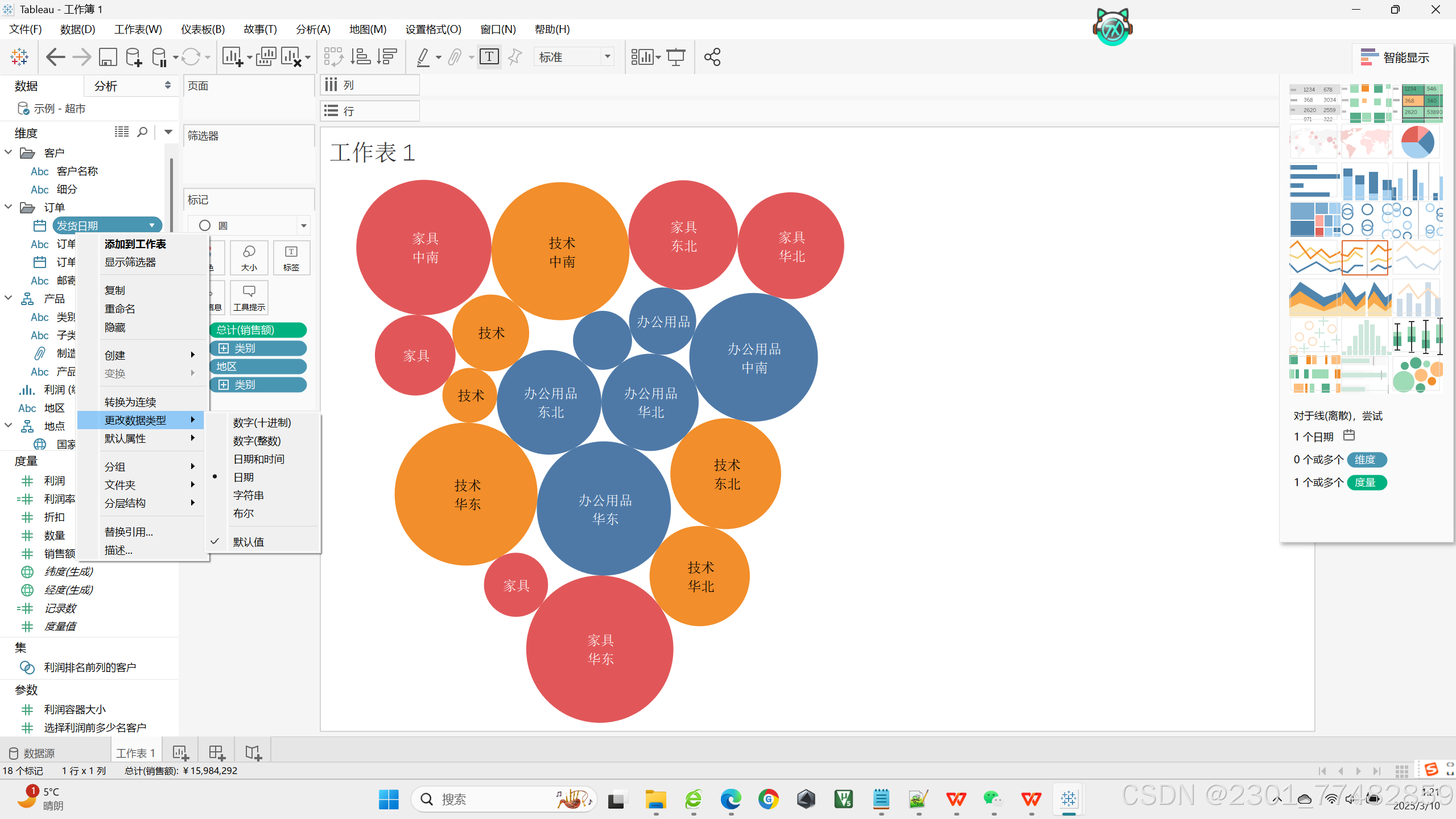Select 转换为连续 in context menu
1456x819 pixels.
click(130, 402)
